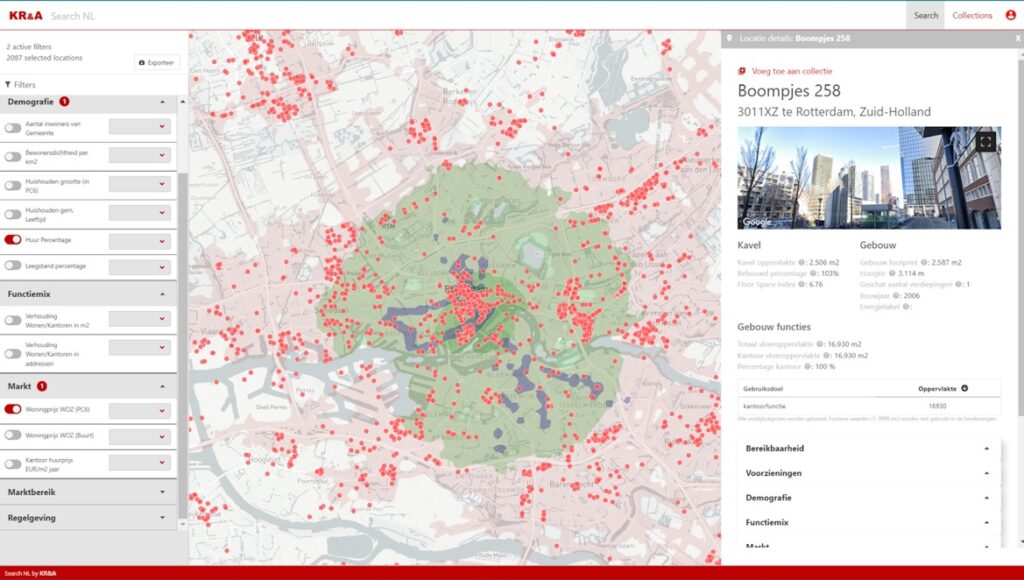Image resolution: width=1024 pixels, height=580 pixels.
Task: Enable the Leegstand percentage toggle
Action: point(13,266)
